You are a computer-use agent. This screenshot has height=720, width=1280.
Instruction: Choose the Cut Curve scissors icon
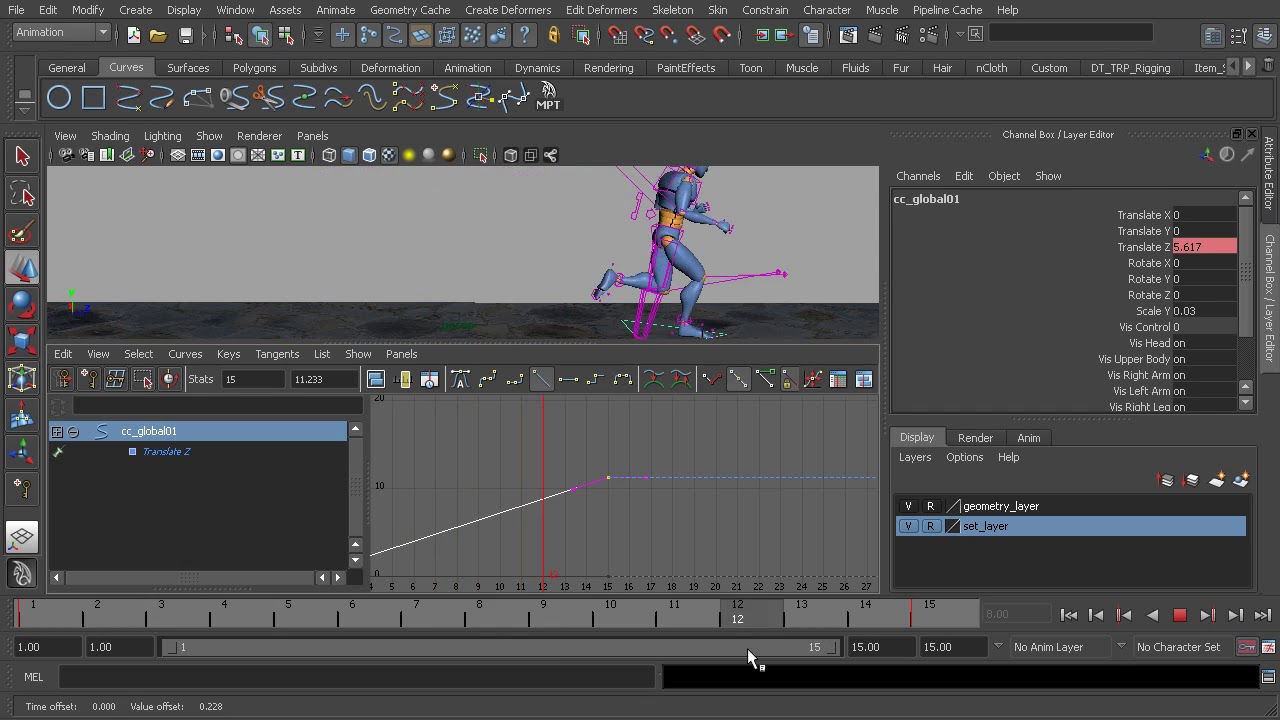[x=268, y=98]
